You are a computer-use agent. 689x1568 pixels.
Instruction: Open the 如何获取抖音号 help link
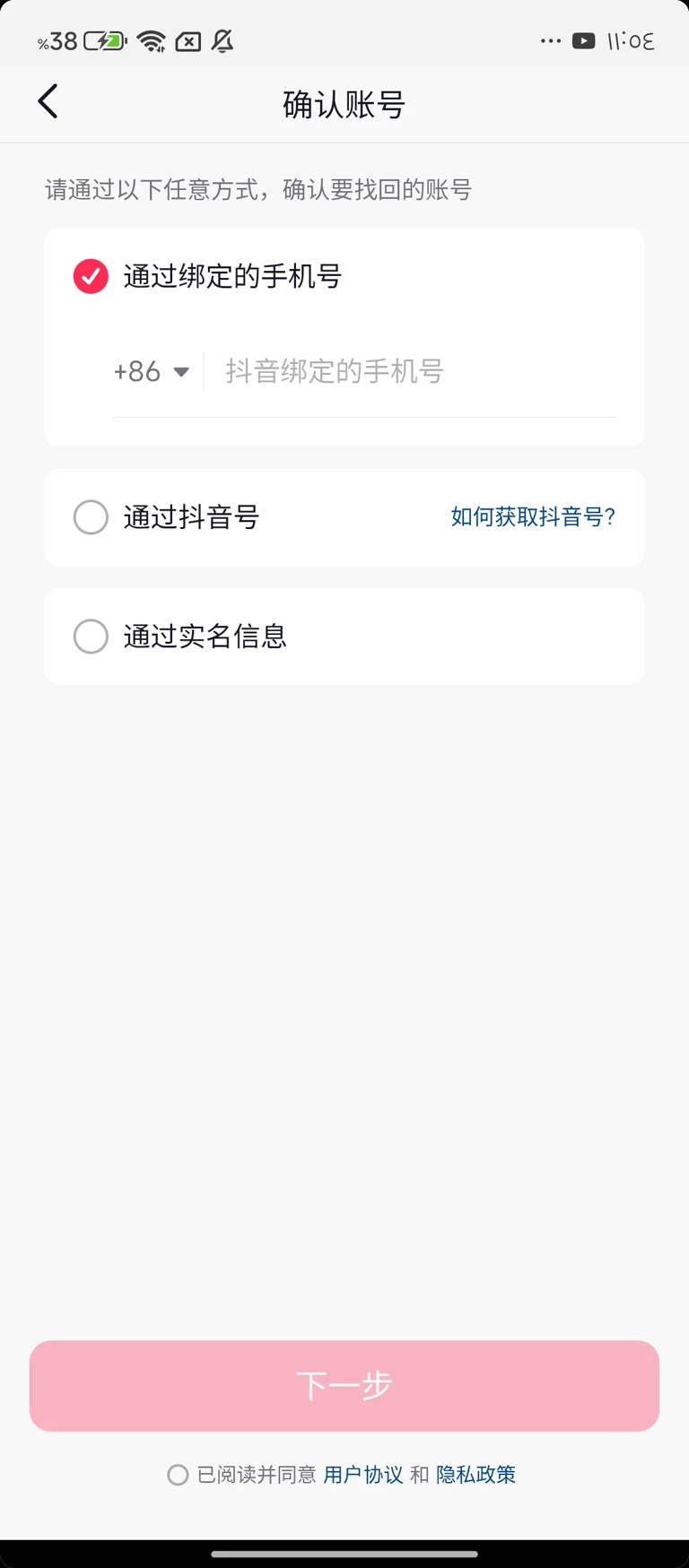click(533, 517)
